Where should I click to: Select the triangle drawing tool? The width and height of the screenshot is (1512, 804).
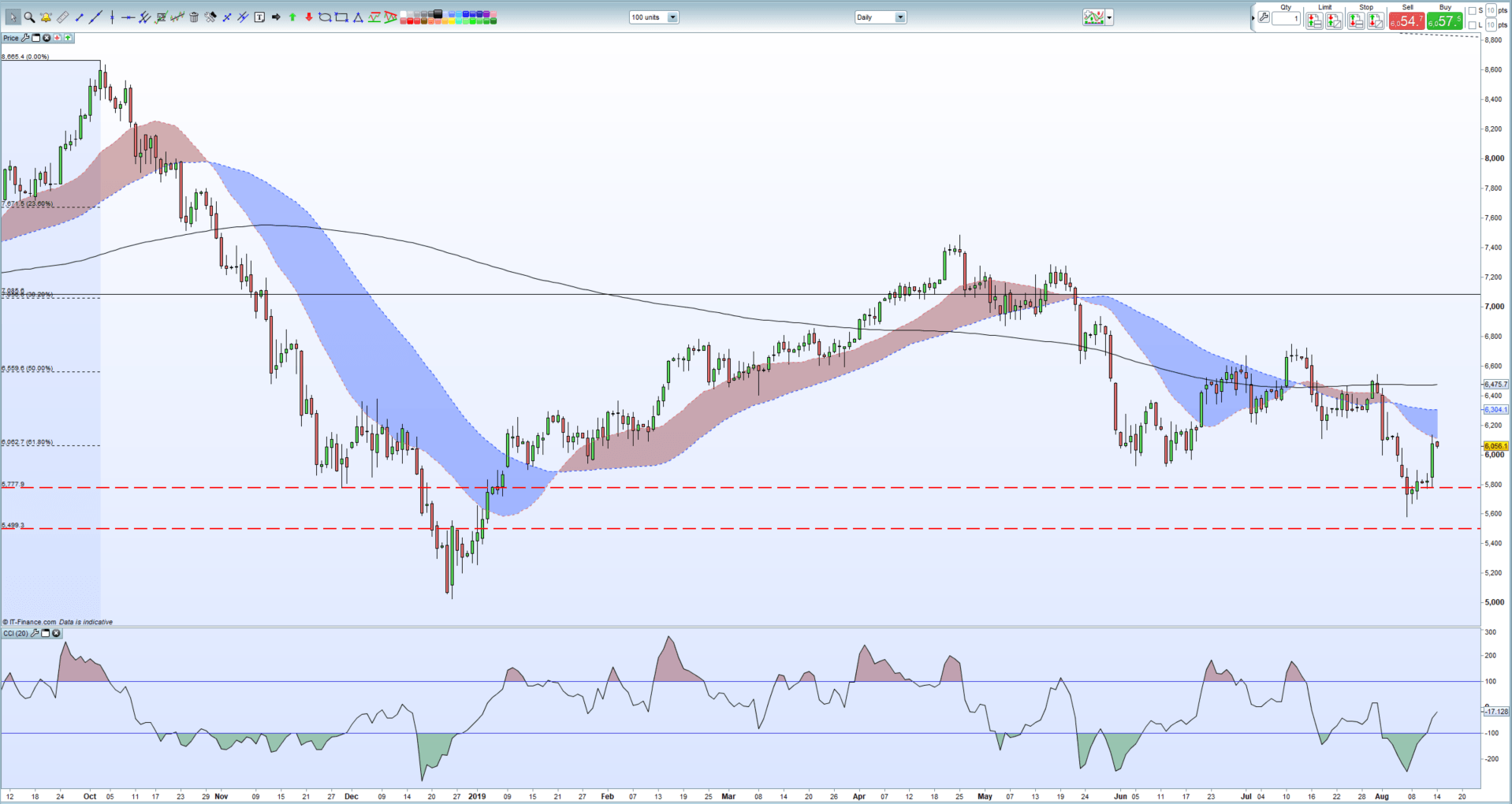click(x=357, y=17)
